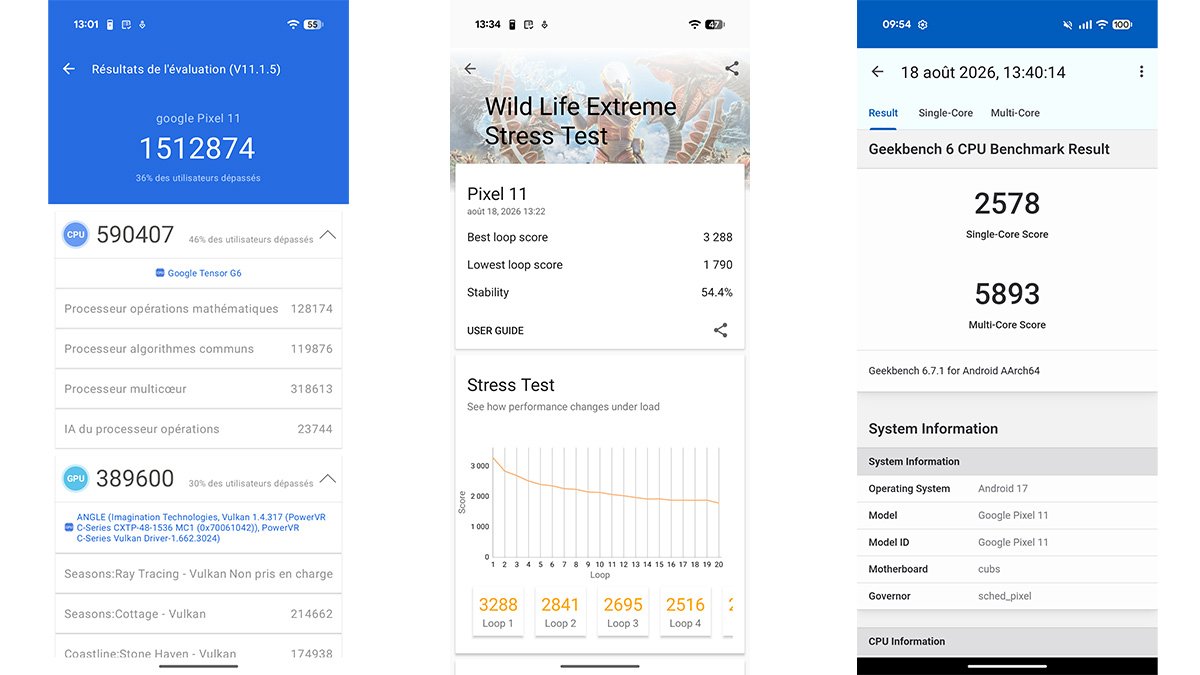Click the CPU badge icon in AnTuTu
Image resolution: width=1200 pixels, height=675 pixels.
(75, 235)
